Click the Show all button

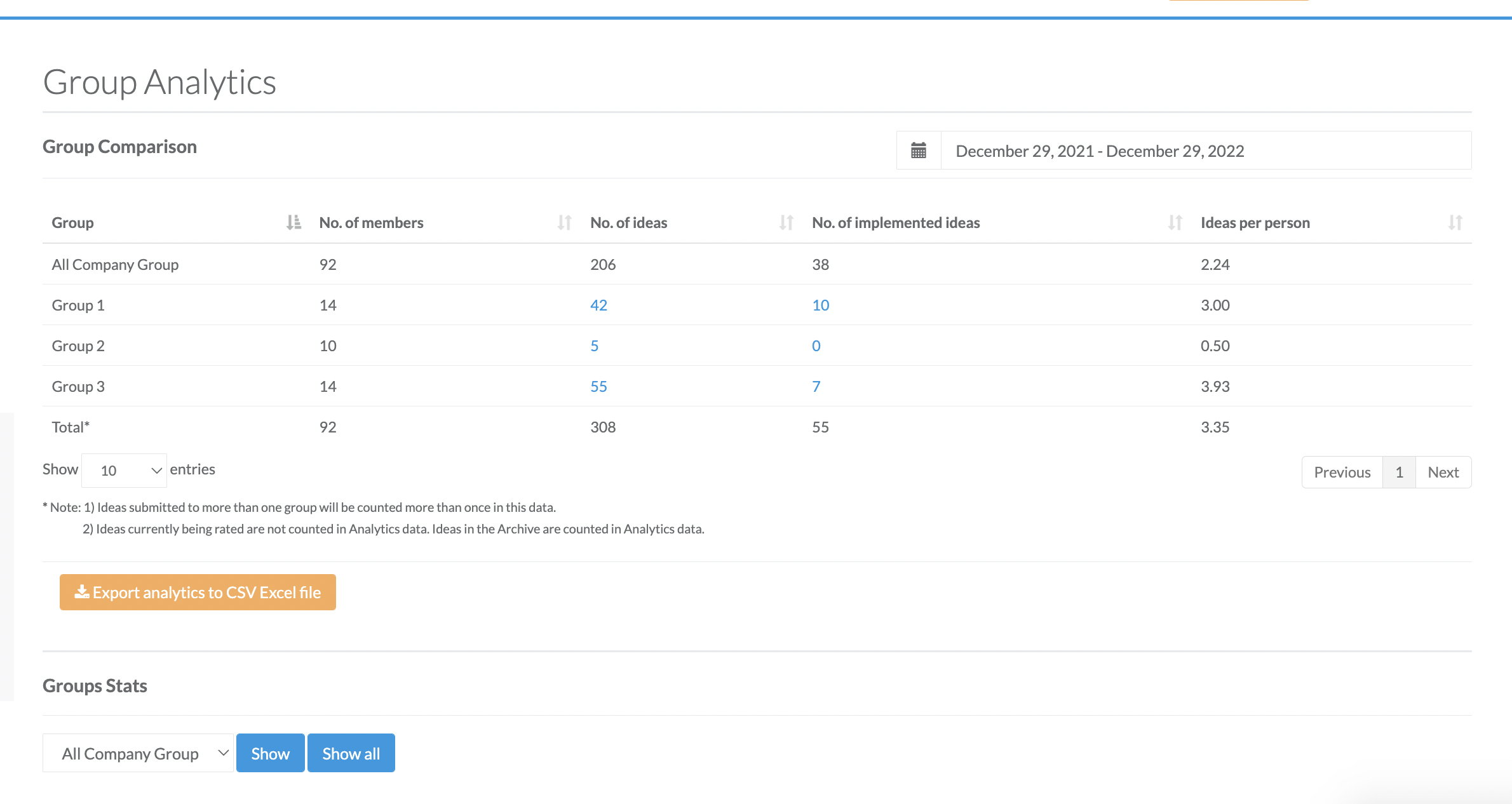(351, 753)
